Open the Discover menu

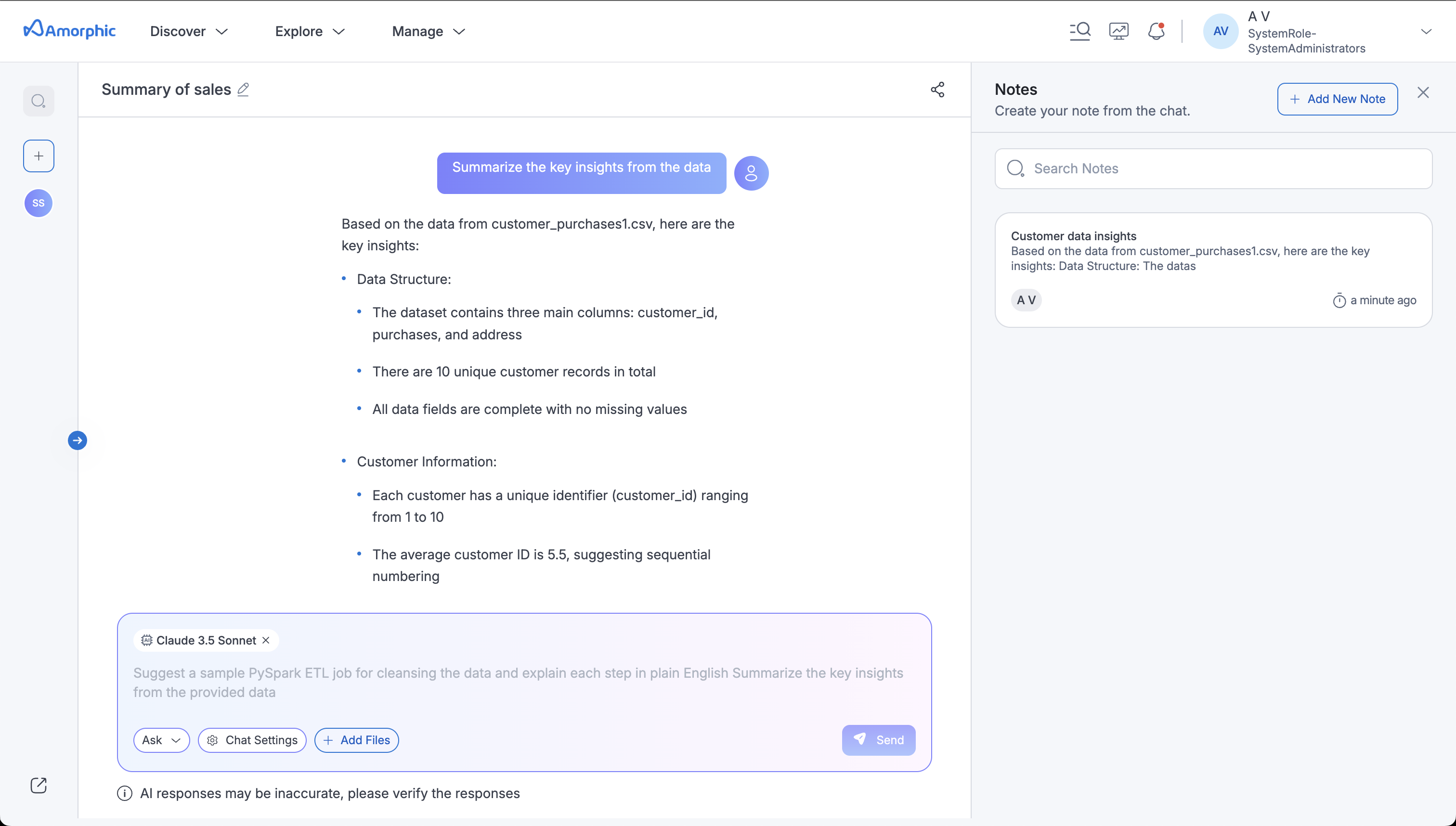tap(188, 31)
